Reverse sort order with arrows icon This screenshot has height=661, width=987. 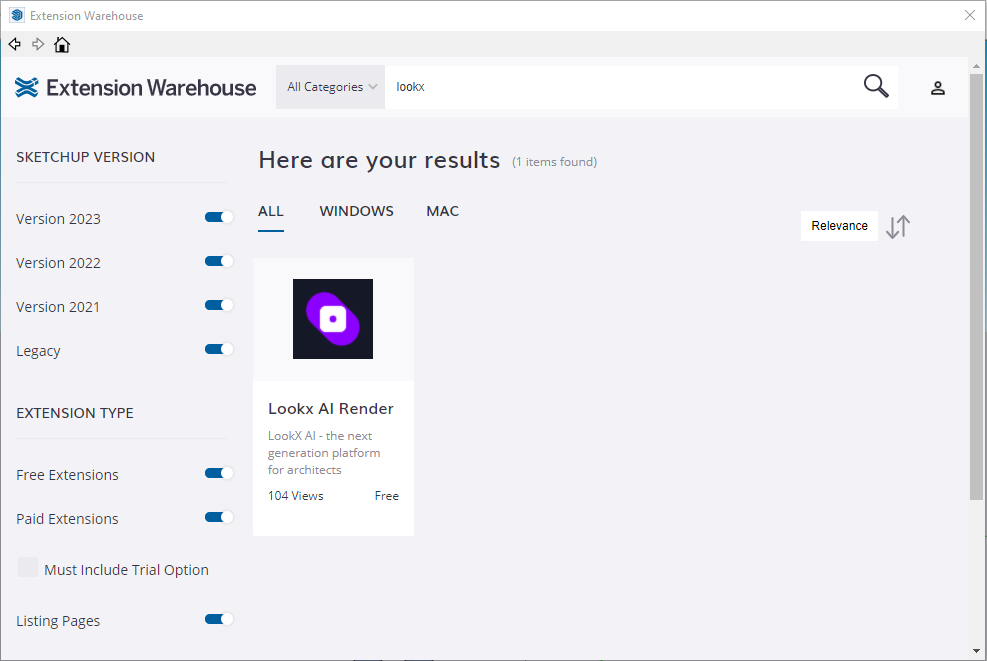pos(898,226)
